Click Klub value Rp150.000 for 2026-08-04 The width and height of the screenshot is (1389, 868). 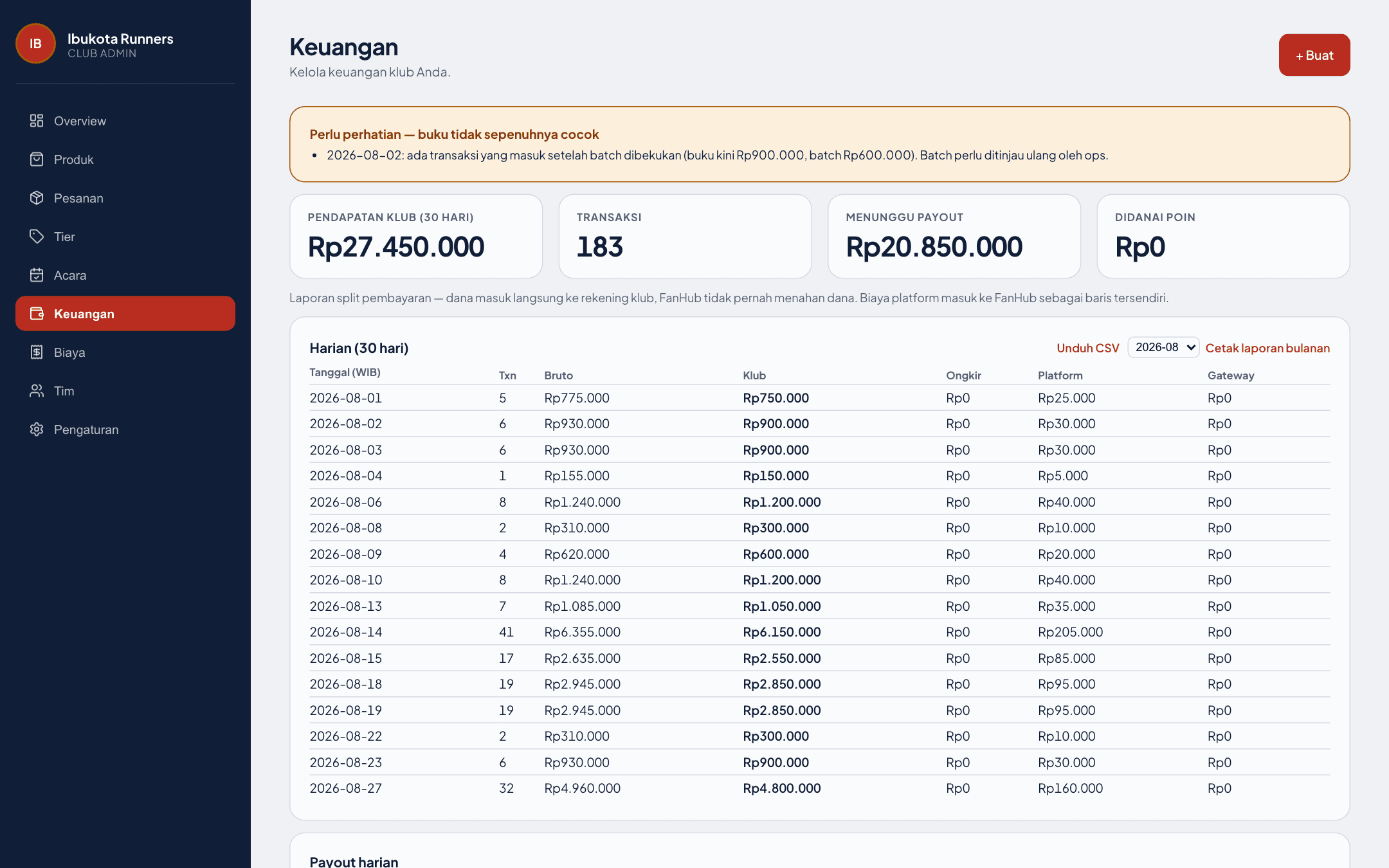(776, 476)
